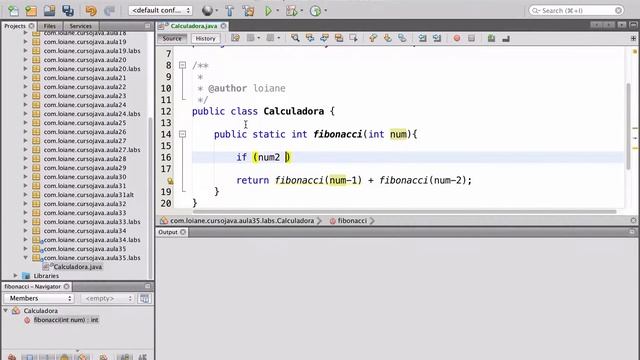Click the Search field

(x=576, y=10)
